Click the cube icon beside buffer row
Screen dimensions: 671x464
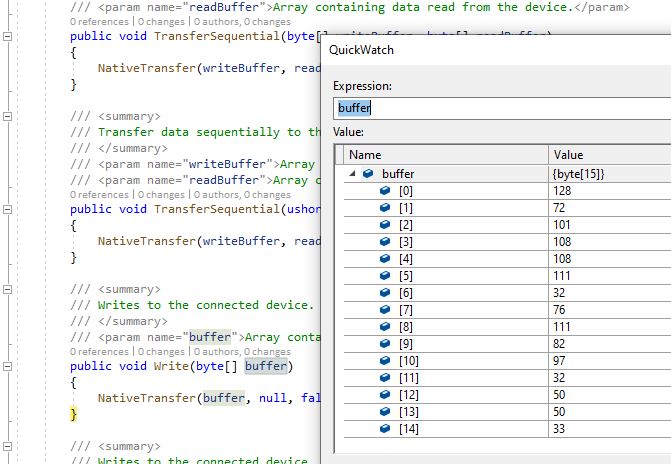(x=368, y=174)
